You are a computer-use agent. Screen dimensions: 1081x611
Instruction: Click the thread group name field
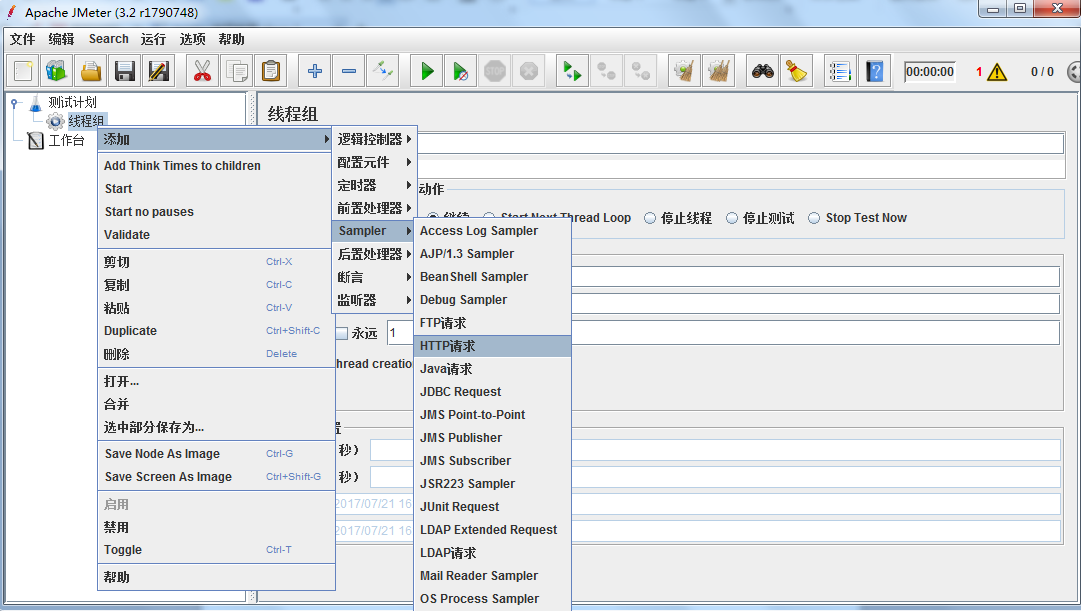pyautogui.click(x=740, y=143)
